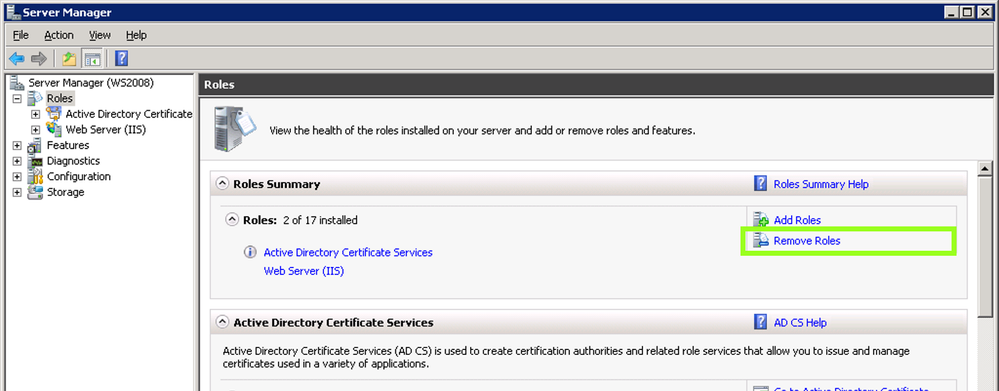
Task: Open the Action menu
Action: point(59,35)
